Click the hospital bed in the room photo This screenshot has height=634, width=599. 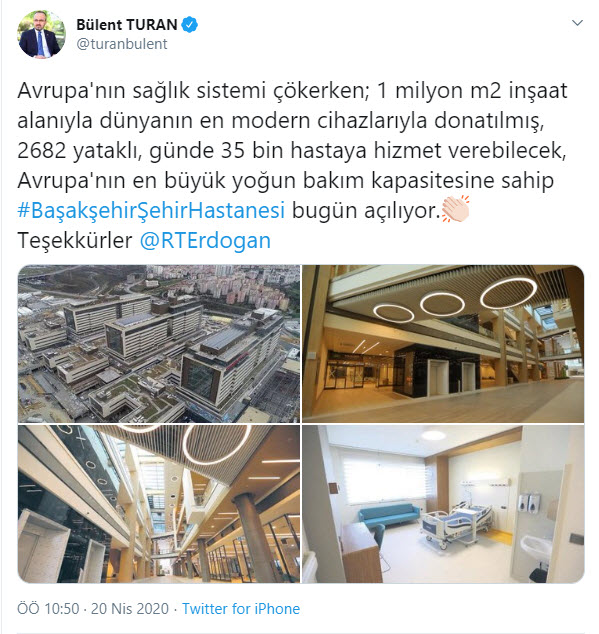[x=456, y=523]
